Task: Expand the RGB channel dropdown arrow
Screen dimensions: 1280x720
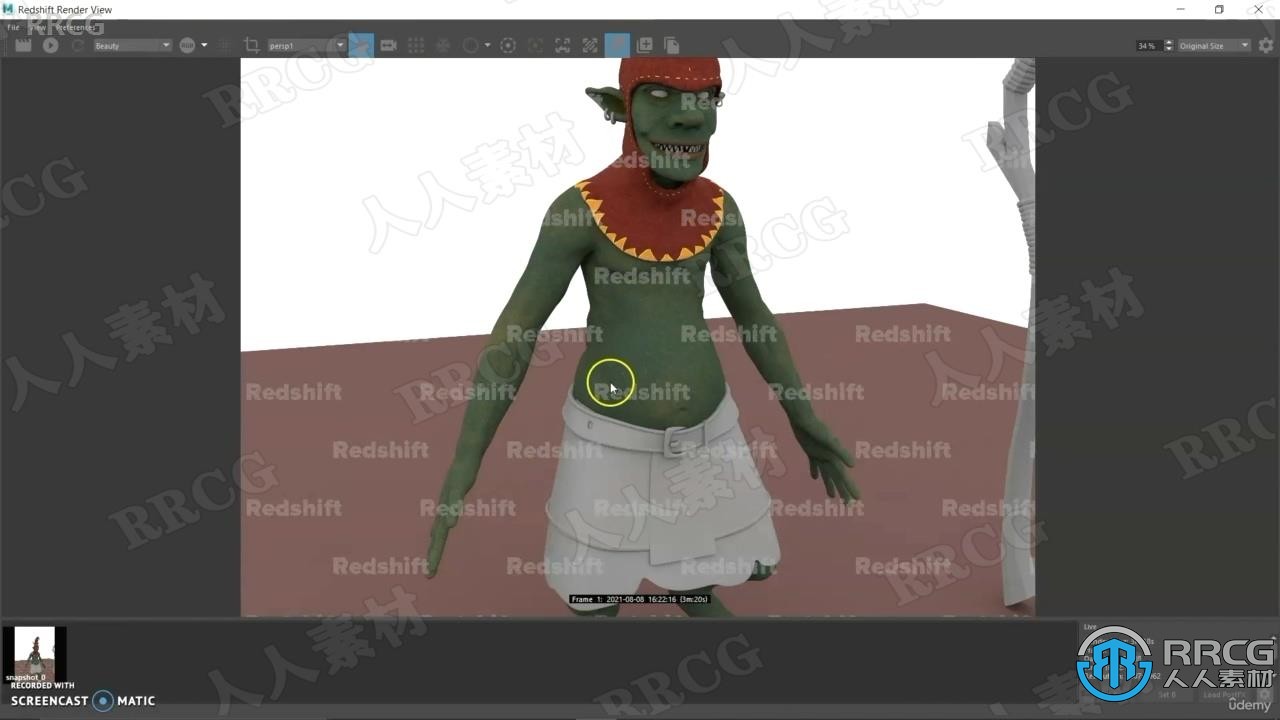Action: point(204,45)
